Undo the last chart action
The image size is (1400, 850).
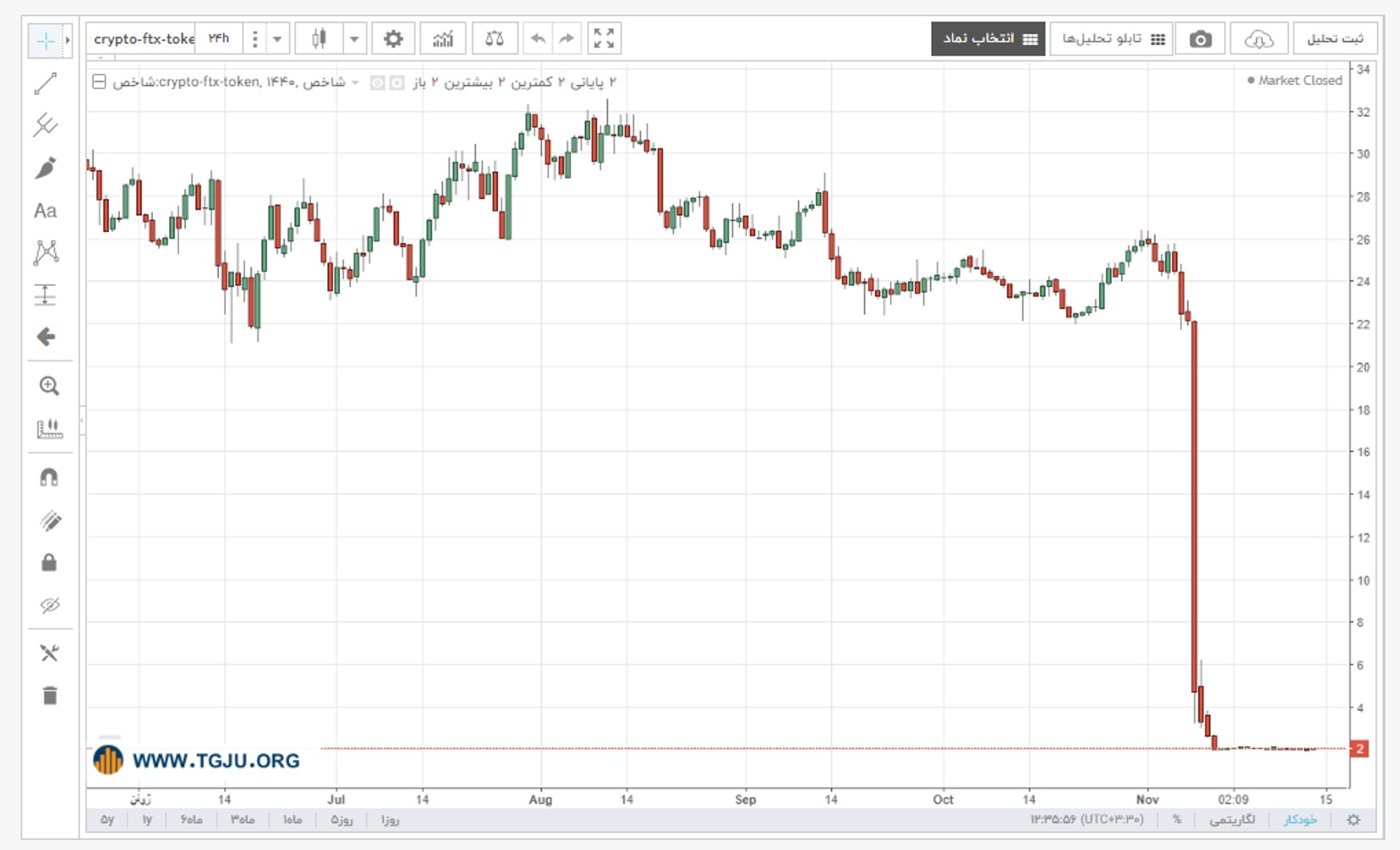point(538,39)
